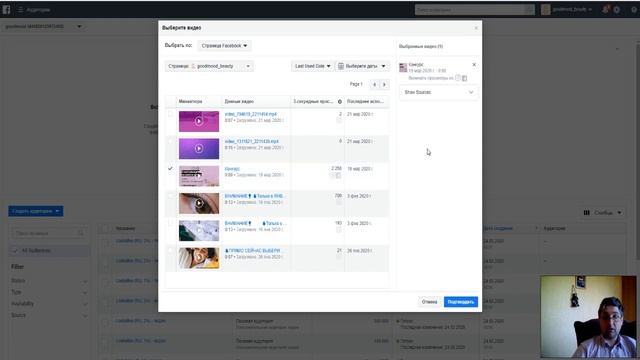This screenshot has height=360, width=640.
Task: Open the video_1311821 file name link
Action: click(x=251, y=141)
